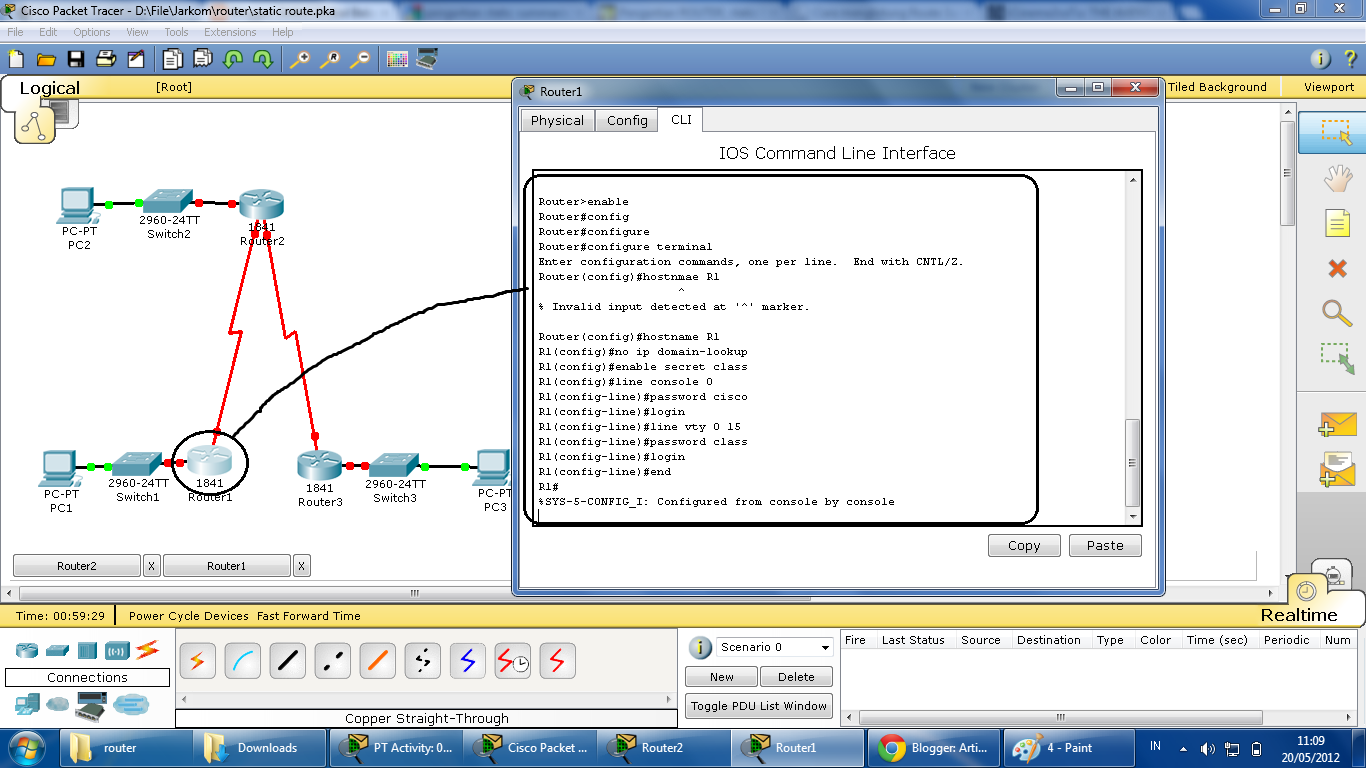
Task: Choose the Copper Straight-Through solid black cable
Action: [288, 660]
